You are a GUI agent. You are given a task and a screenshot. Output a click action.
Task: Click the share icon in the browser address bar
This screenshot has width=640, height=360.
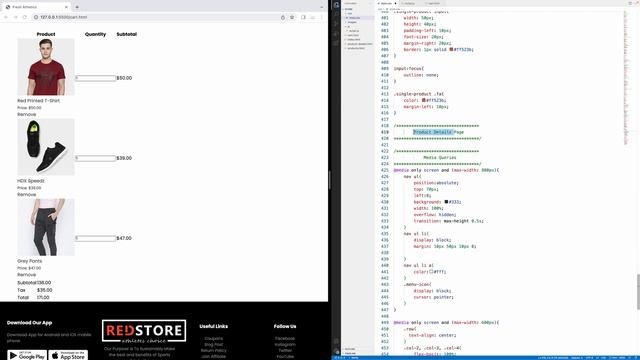tap(282, 17)
